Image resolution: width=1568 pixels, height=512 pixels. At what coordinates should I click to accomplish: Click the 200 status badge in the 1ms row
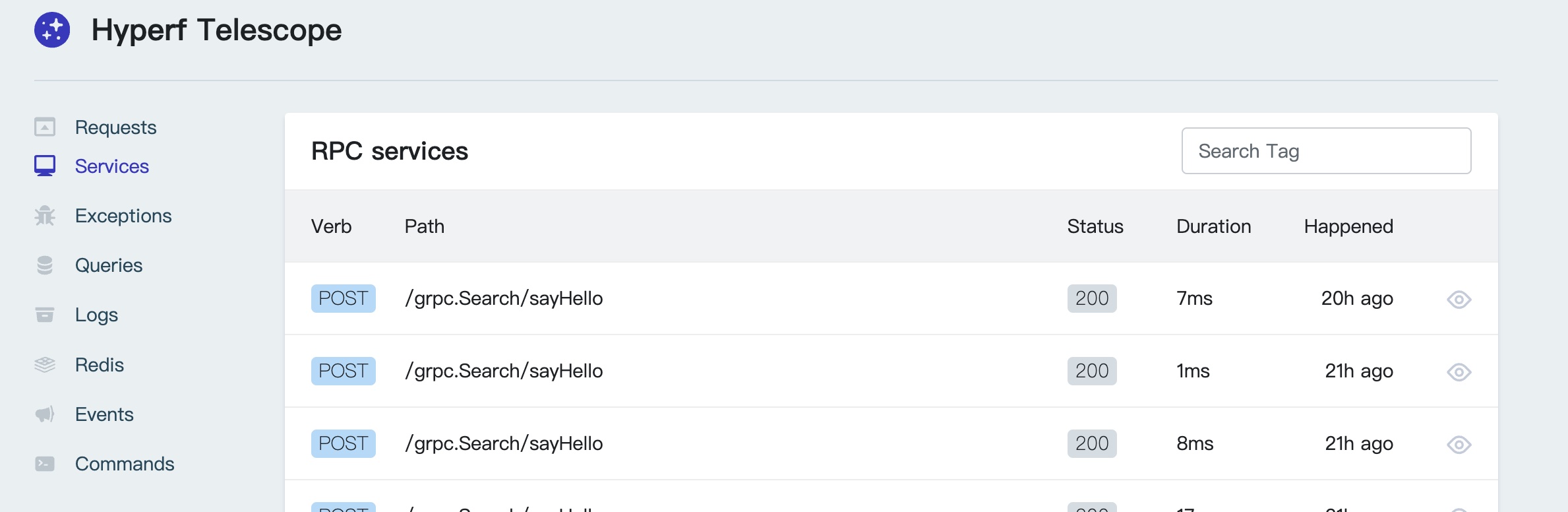coord(1092,371)
